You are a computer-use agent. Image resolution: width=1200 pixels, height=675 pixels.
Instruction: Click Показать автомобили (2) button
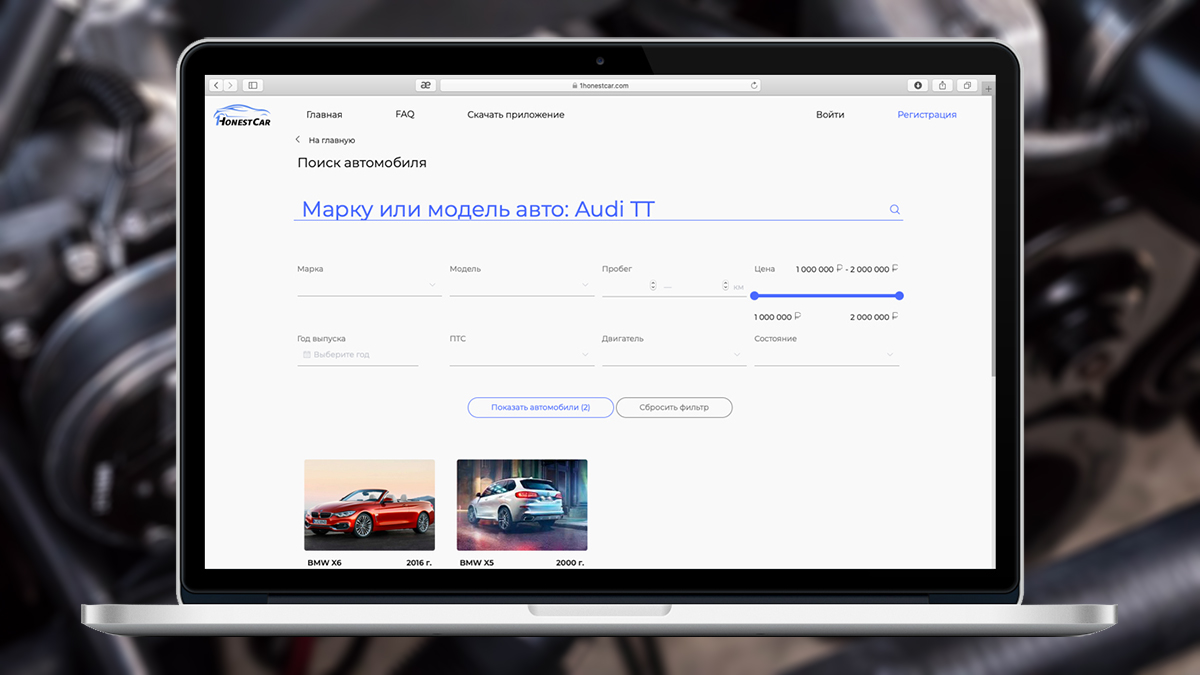[540, 408]
